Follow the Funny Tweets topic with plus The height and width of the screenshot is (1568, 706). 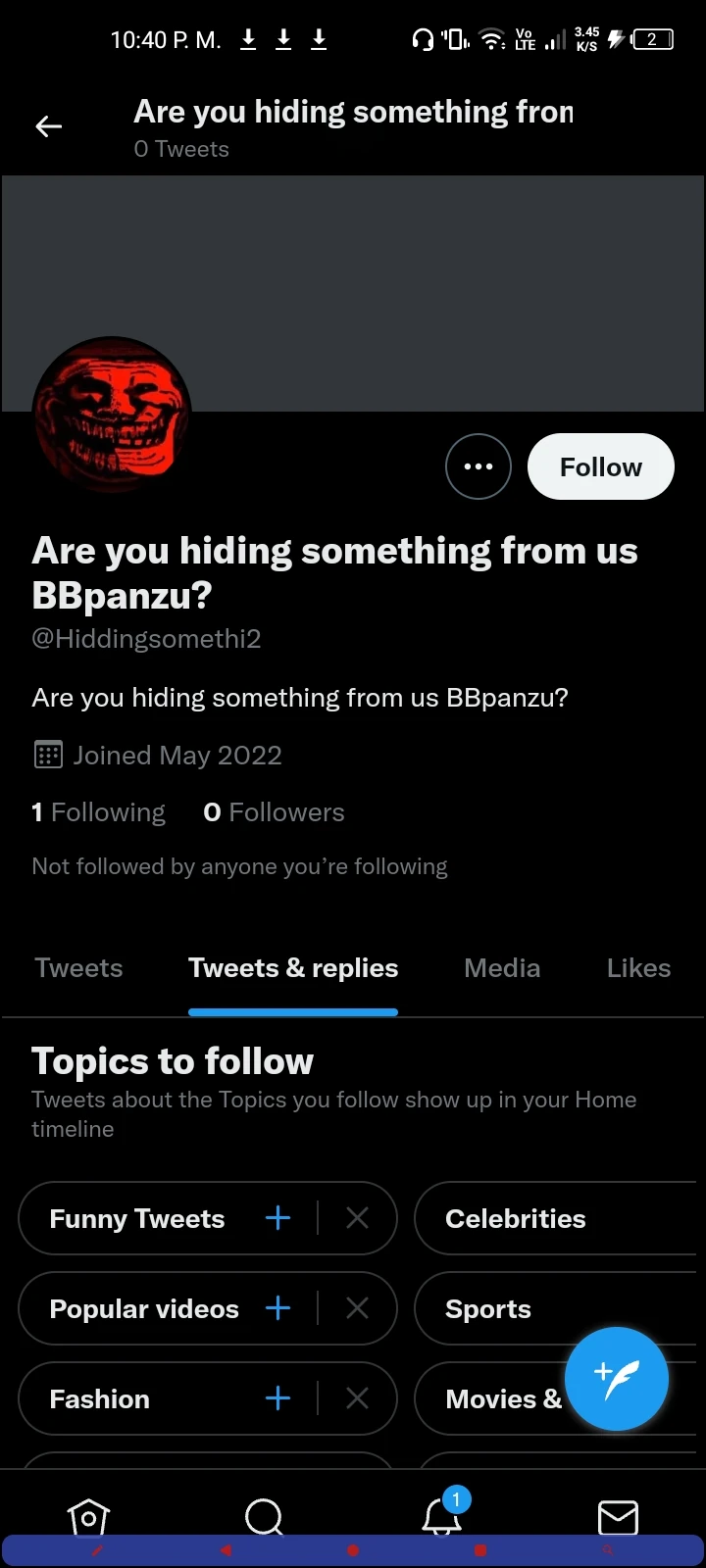tap(278, 1218)
